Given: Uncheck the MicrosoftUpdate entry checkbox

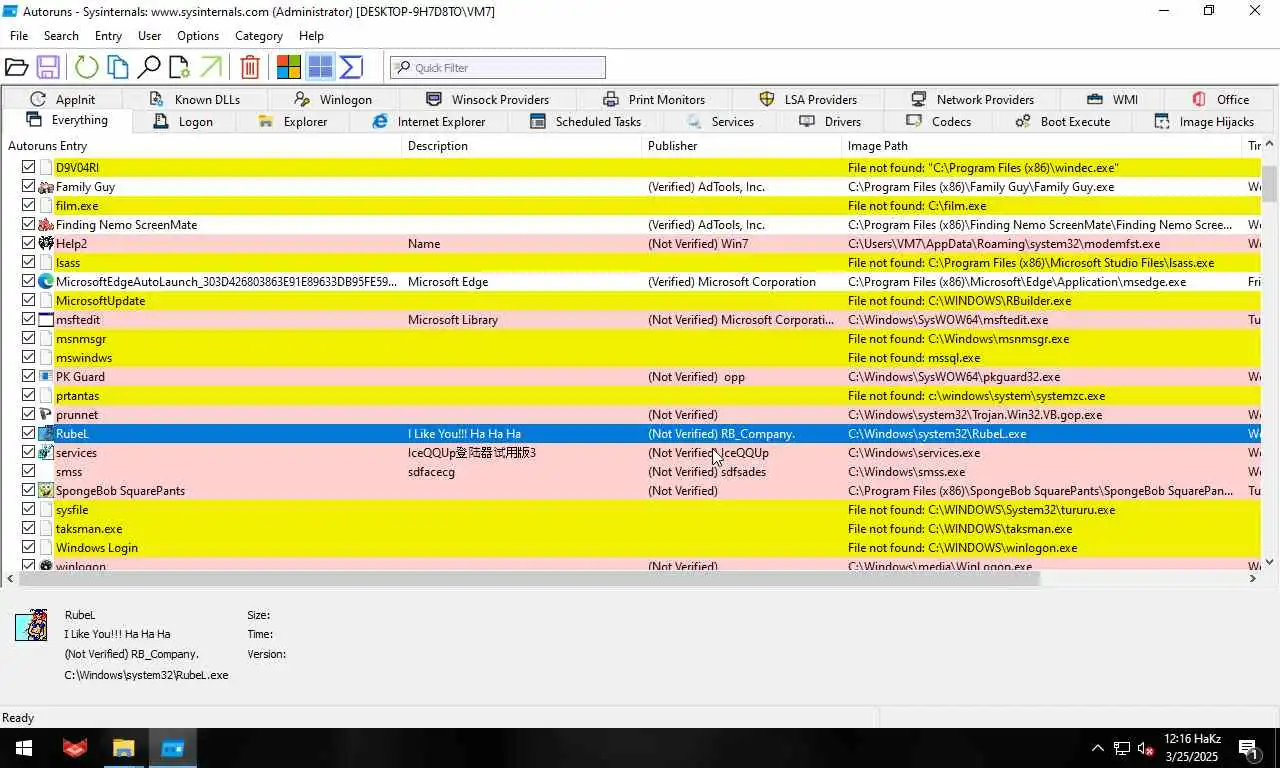Looking at the screenshot, I should pos(29,301).
